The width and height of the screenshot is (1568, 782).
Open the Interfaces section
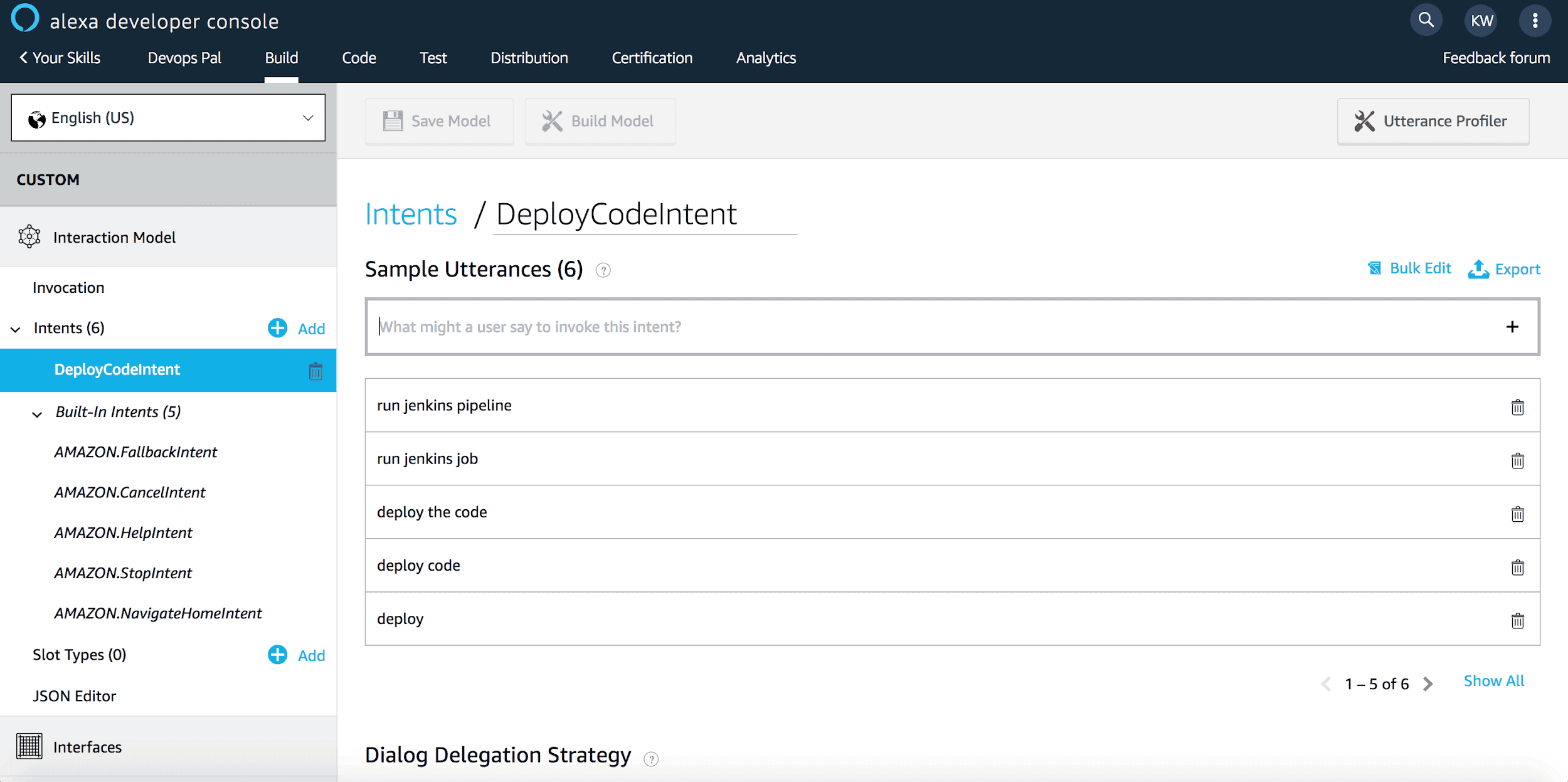click(x=87, y=746)
